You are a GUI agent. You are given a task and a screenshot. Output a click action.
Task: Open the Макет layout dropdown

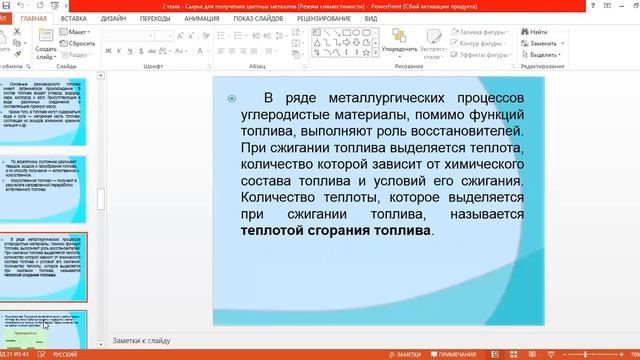tap(75, 32)
